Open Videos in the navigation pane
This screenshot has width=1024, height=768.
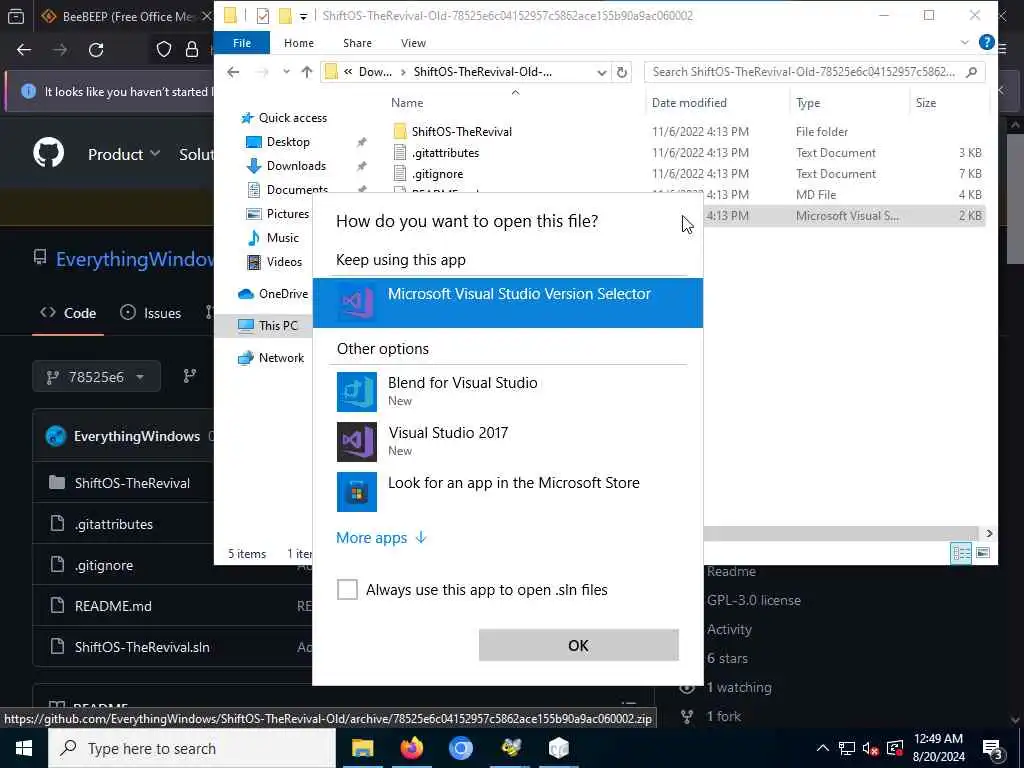283,262
